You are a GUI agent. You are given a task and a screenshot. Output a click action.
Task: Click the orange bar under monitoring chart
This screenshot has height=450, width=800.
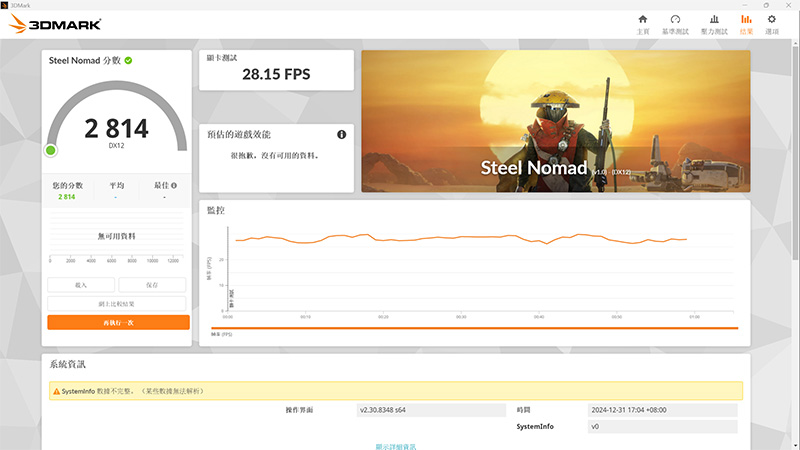474,328
